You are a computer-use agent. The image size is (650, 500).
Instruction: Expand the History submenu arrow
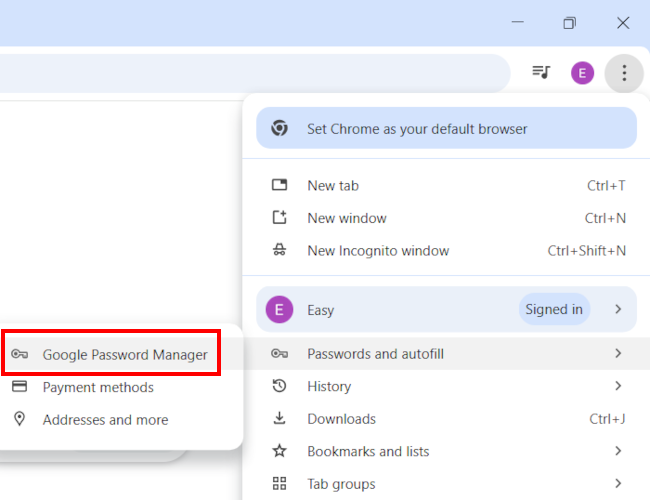click(x=618, y=386)
